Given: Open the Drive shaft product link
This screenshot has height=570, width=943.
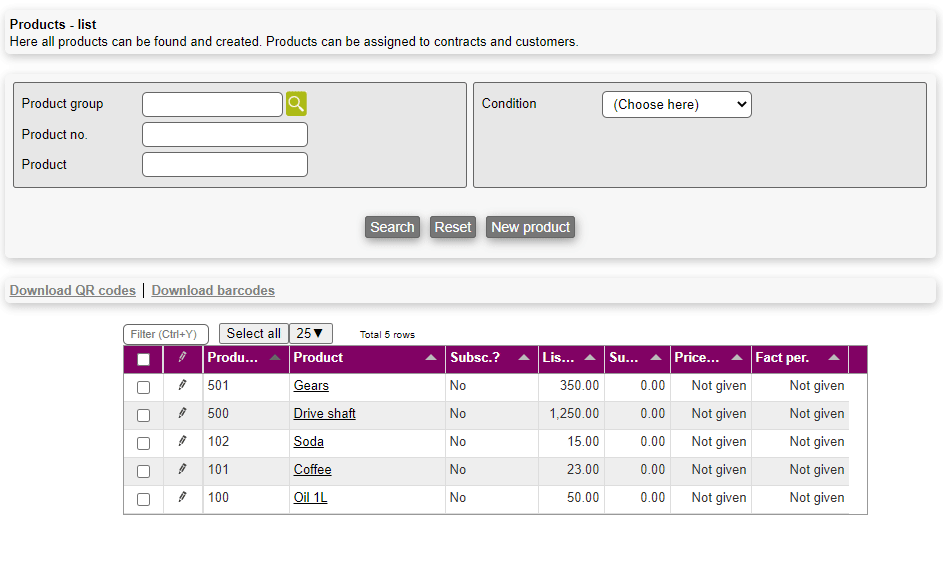Looking at the screenshot, I should pyautogui.click(x=324, y=413).
